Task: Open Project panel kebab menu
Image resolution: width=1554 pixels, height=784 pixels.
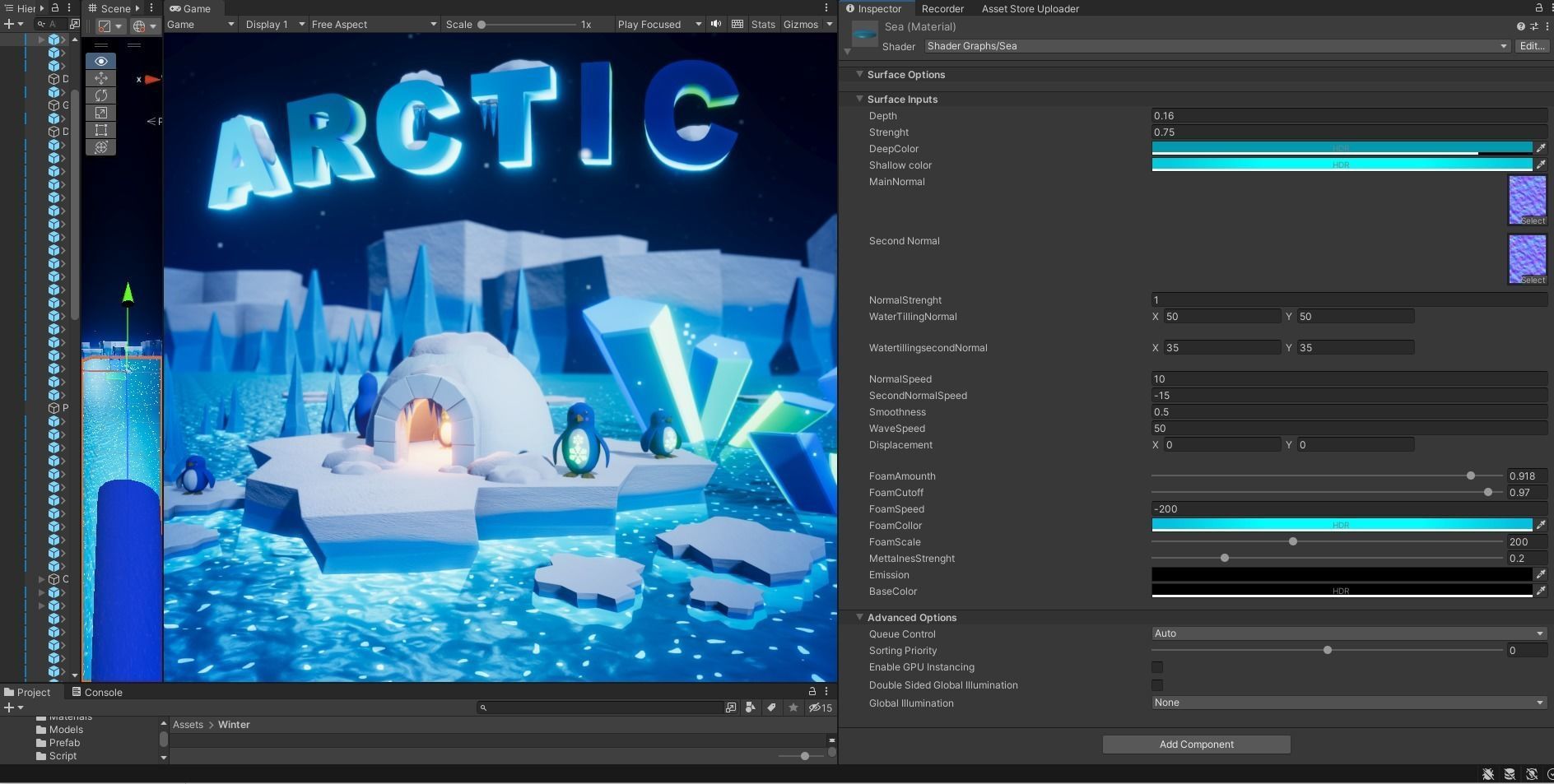Action: (x=826, y=691)
